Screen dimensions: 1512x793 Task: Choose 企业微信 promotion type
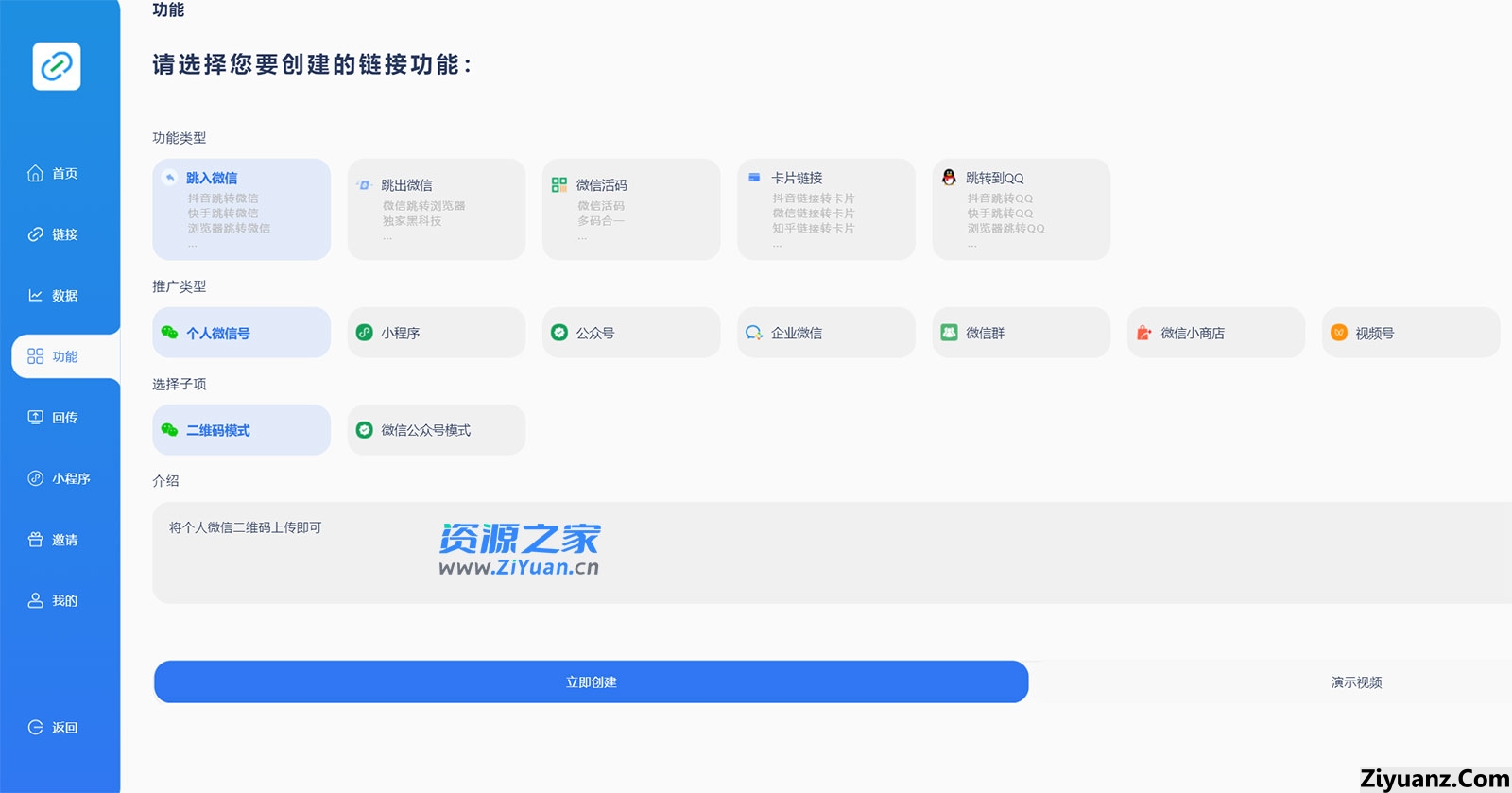coord(826,333)
